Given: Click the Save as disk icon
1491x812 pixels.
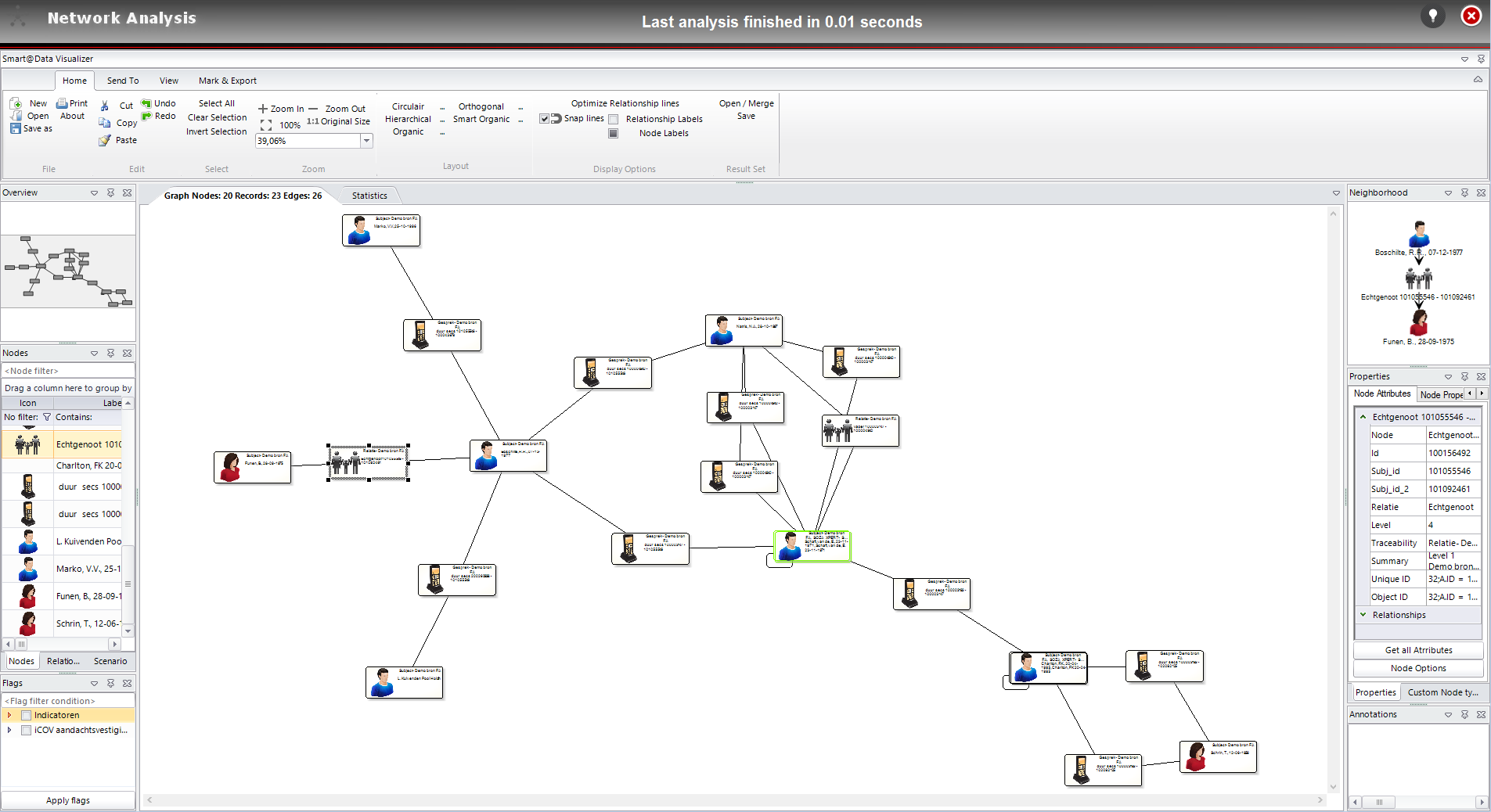Looking at the screenshot, I should click(x=16, y=129).
